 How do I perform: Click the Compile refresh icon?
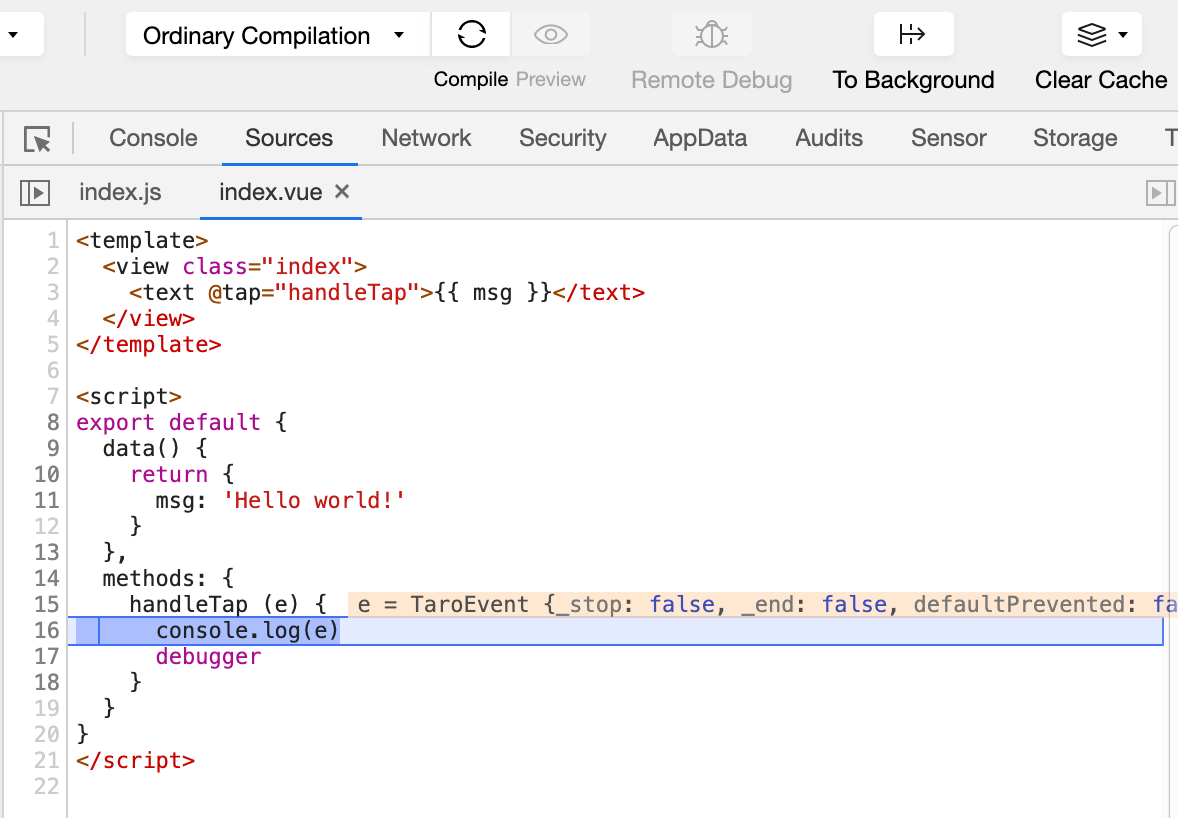471,35
